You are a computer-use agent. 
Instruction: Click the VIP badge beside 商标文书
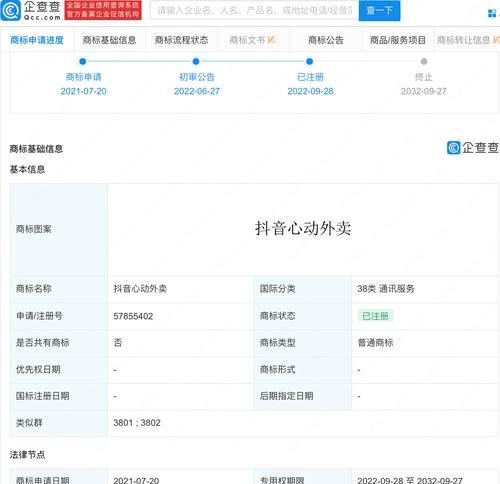(271, 40)
